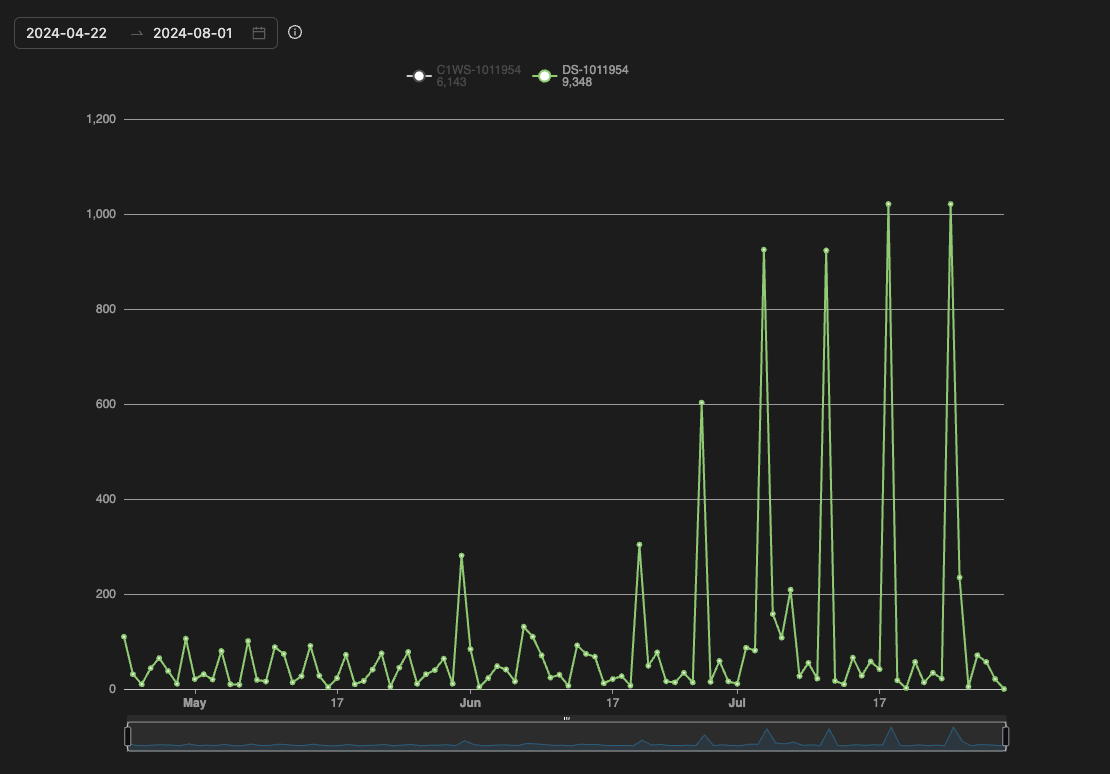Click the green DS-1011954 legend marker
1110x774 pixels.
[544, 76]
